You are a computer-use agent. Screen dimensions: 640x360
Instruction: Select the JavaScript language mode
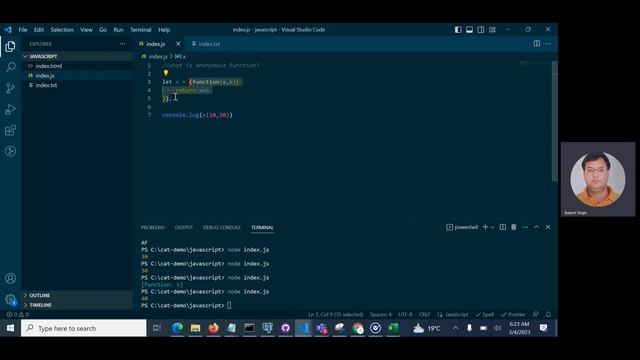(456, 314)
